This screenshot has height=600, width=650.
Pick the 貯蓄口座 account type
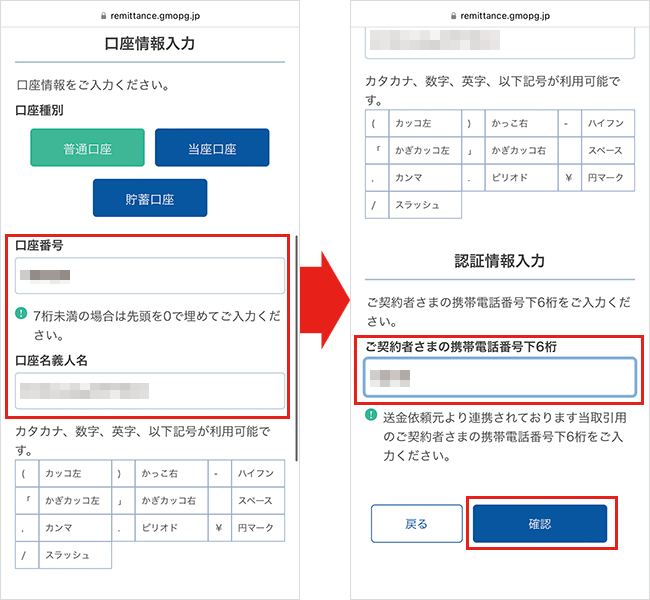150,198
